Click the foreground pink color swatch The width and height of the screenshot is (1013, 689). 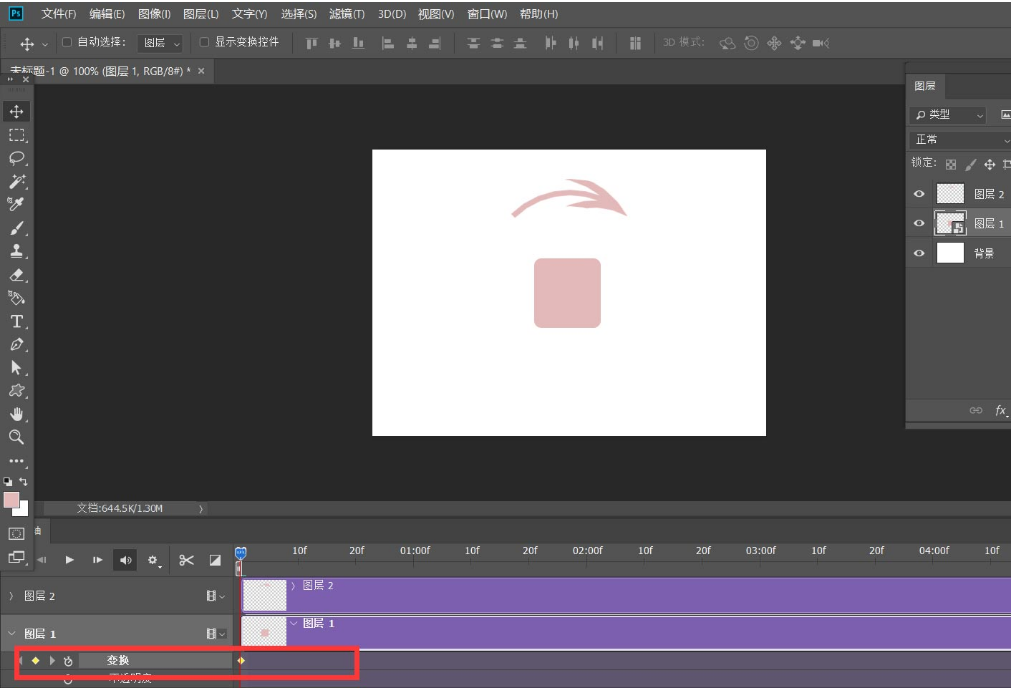[x=12, y=499]
